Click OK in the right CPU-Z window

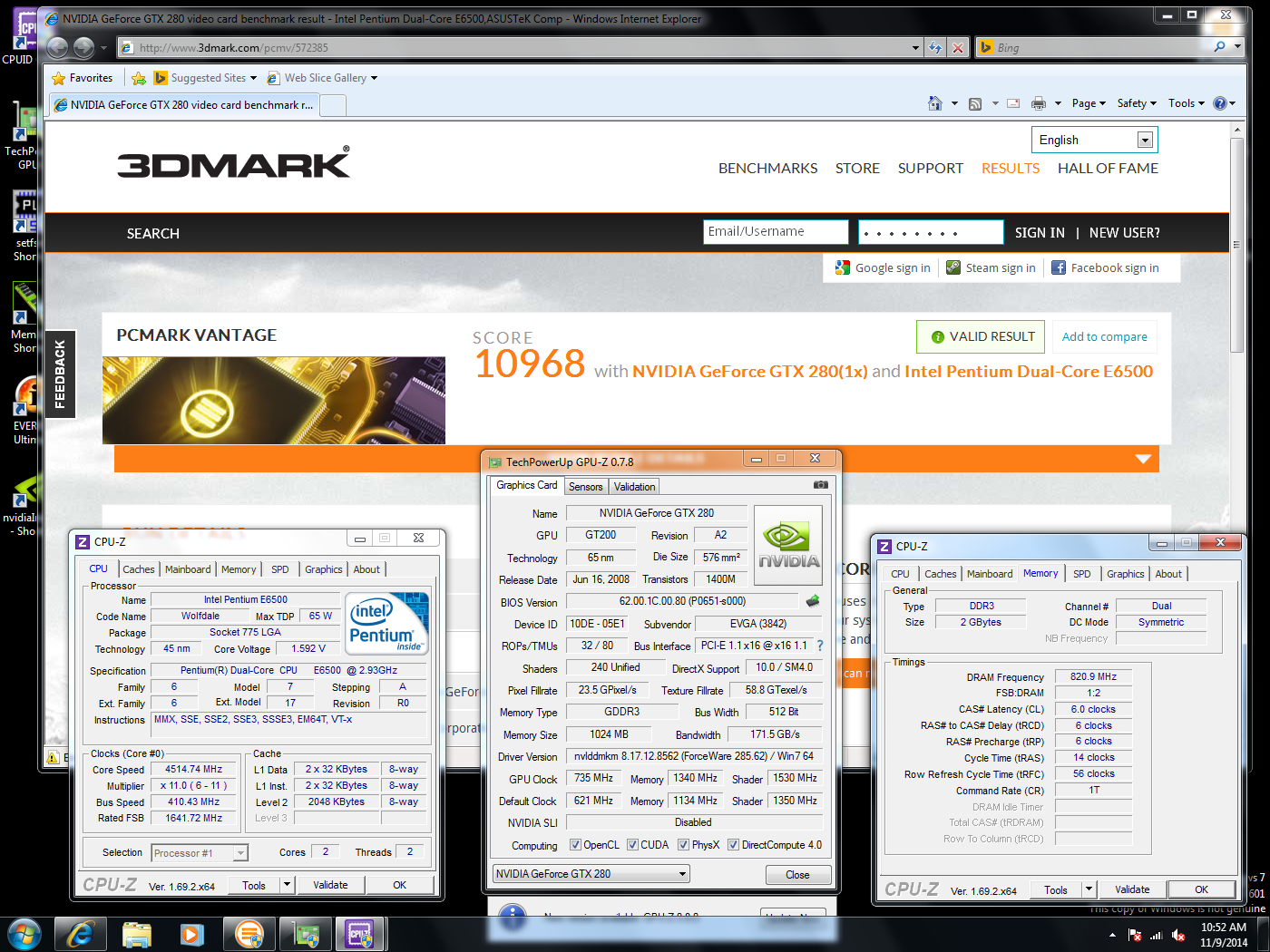point(1201,889)
